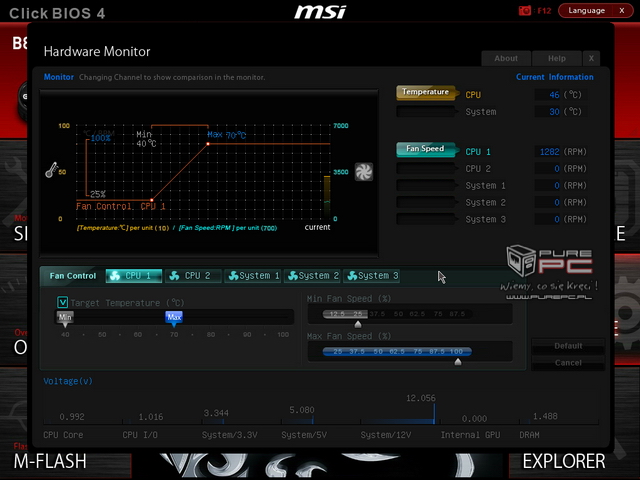Click the 40°C min point on fan curve

tap(152, 200)
